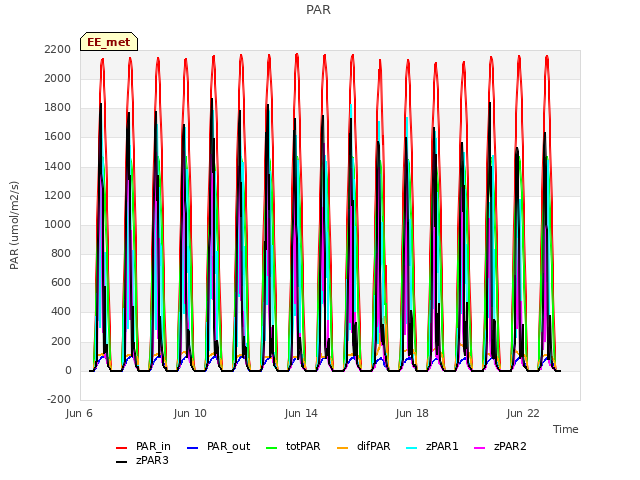This screenshot has width=640, height=480.
Task: Click the 1200 y-axis tick label
Action: (x=58, y=196)
